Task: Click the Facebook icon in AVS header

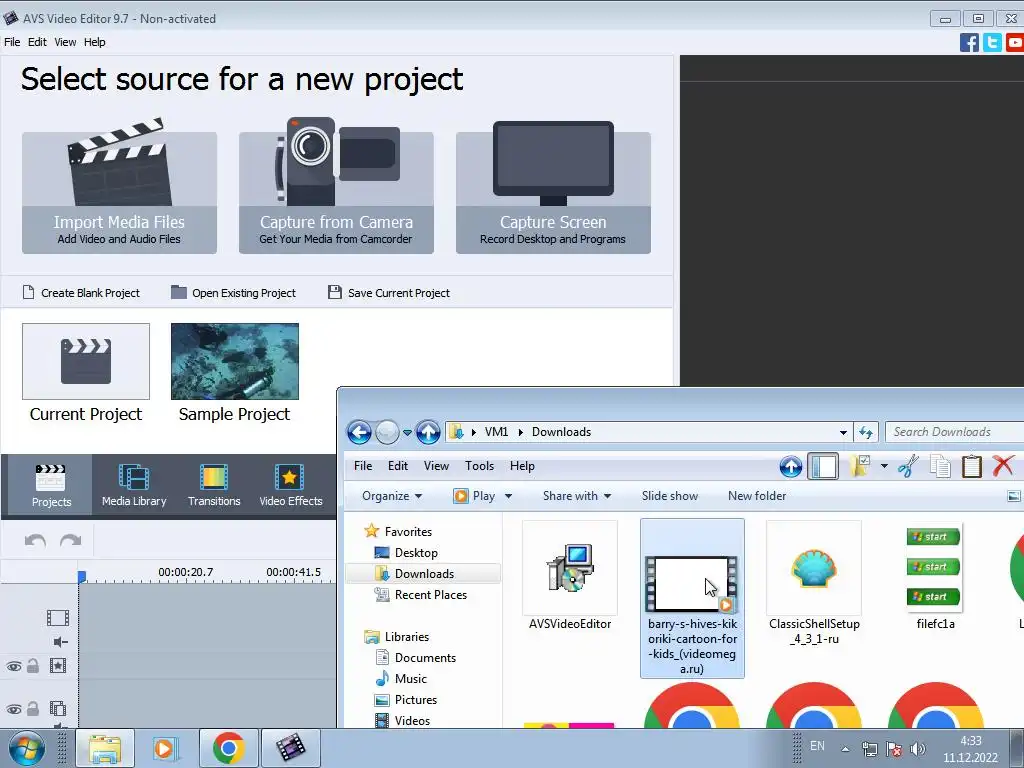Action: click(969, 42)
